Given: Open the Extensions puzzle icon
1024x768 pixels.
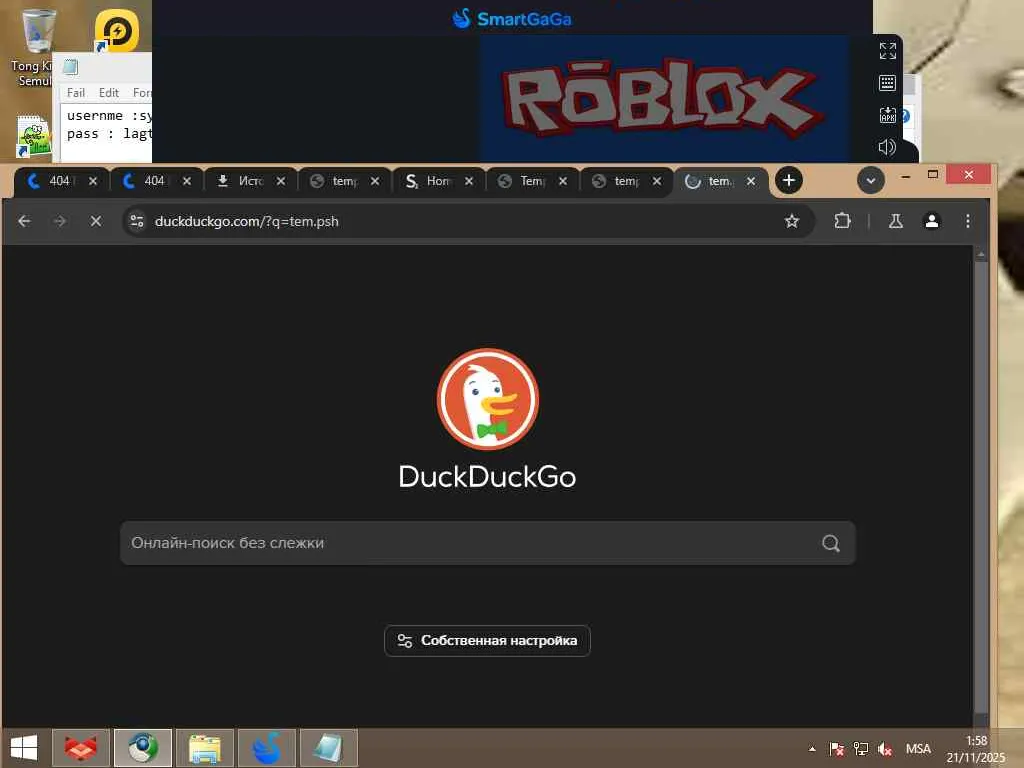Looking at the screenshot, I should 842,221.
